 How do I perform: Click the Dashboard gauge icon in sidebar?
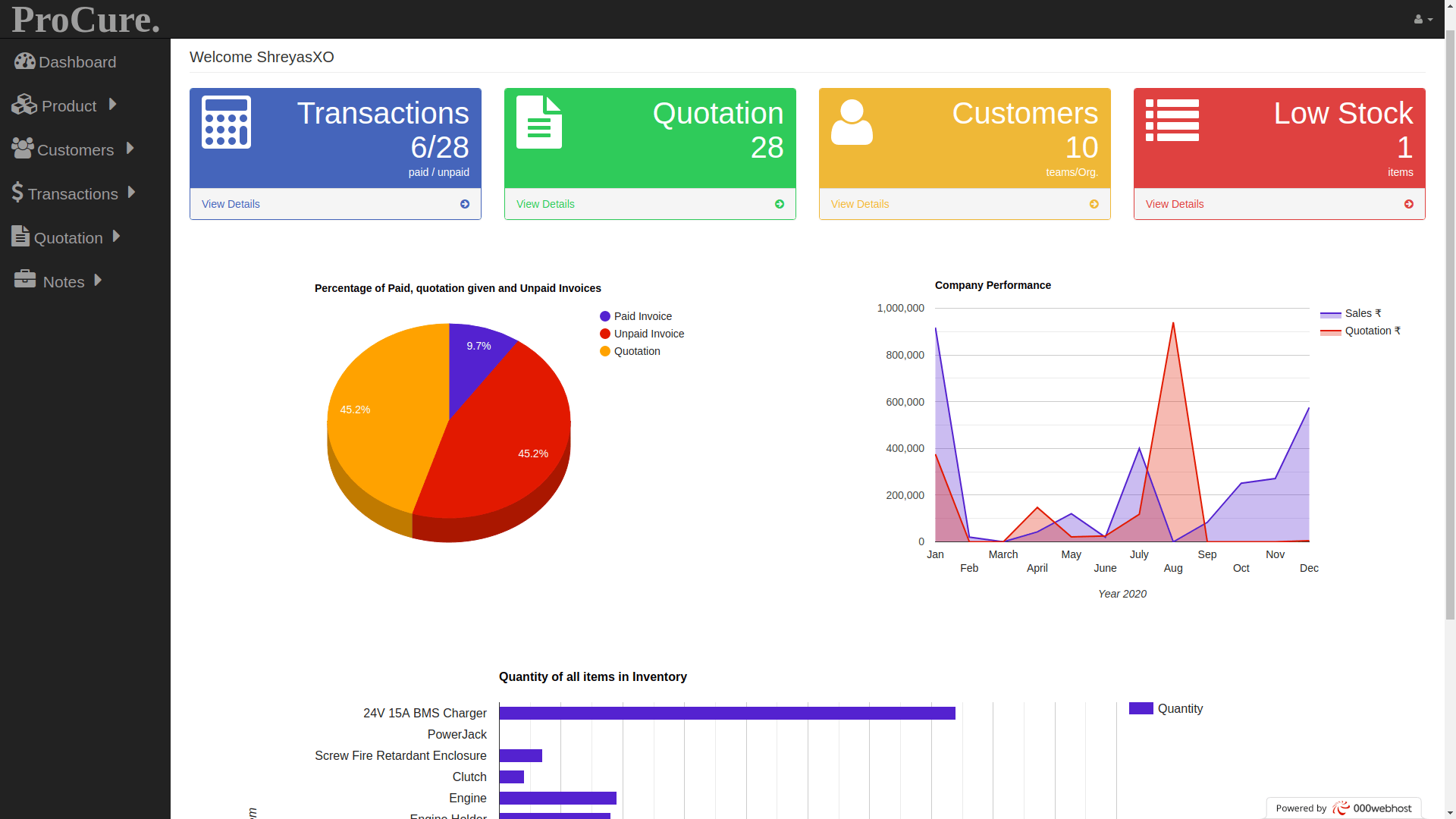(x=24, y=61)
